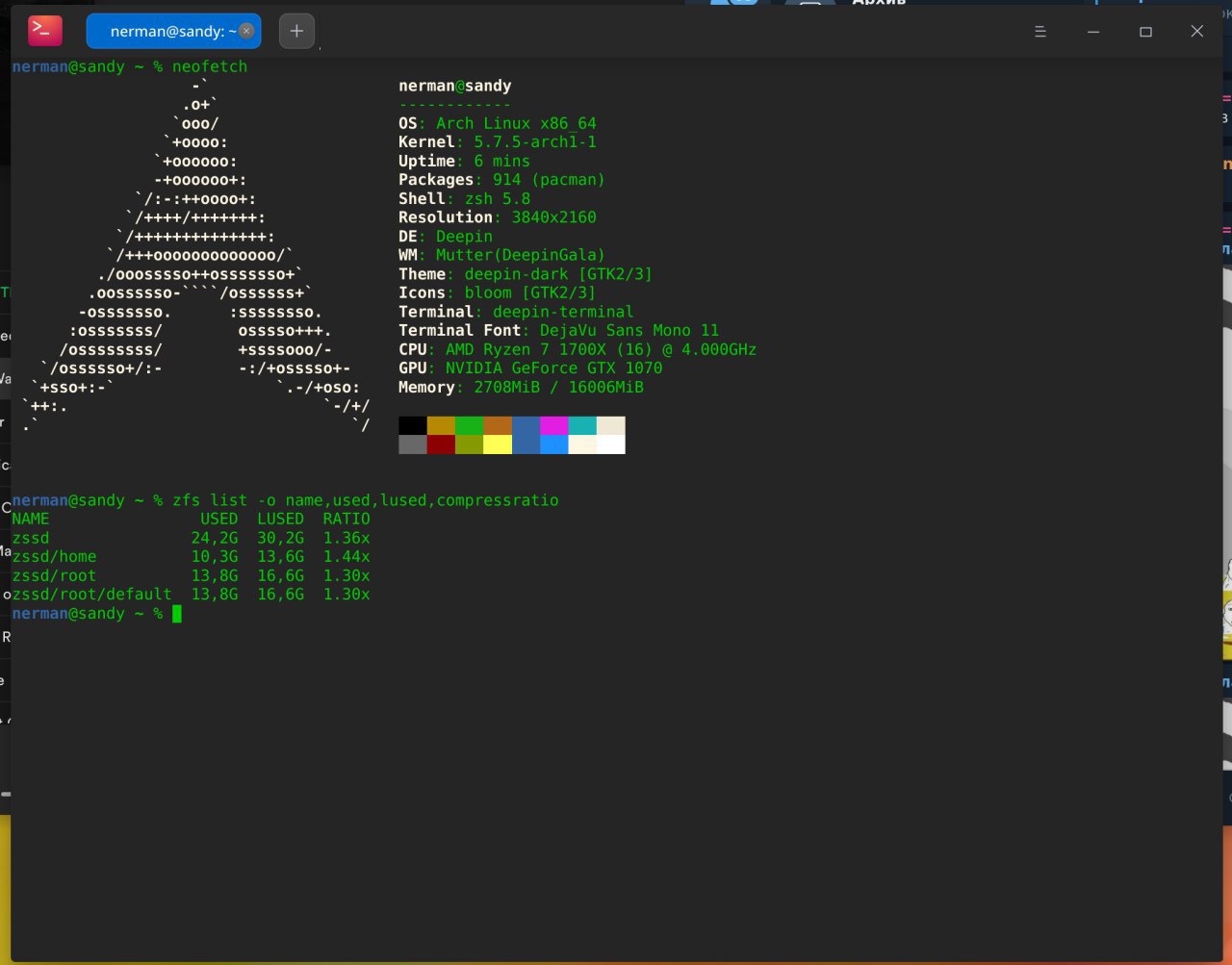Viewport: 1232px width, 965px height.
Task: Maximize the terminal window
Action: point(1145,32)
